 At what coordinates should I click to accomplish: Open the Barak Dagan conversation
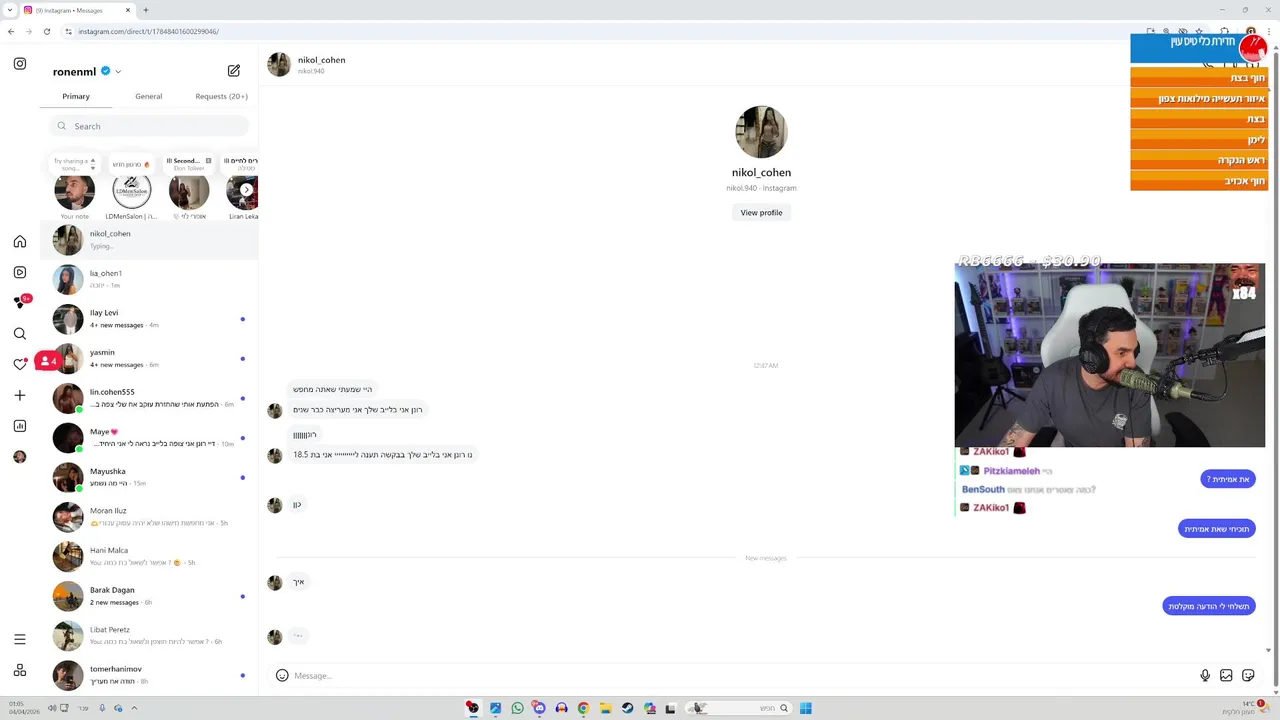coord(149,596)
